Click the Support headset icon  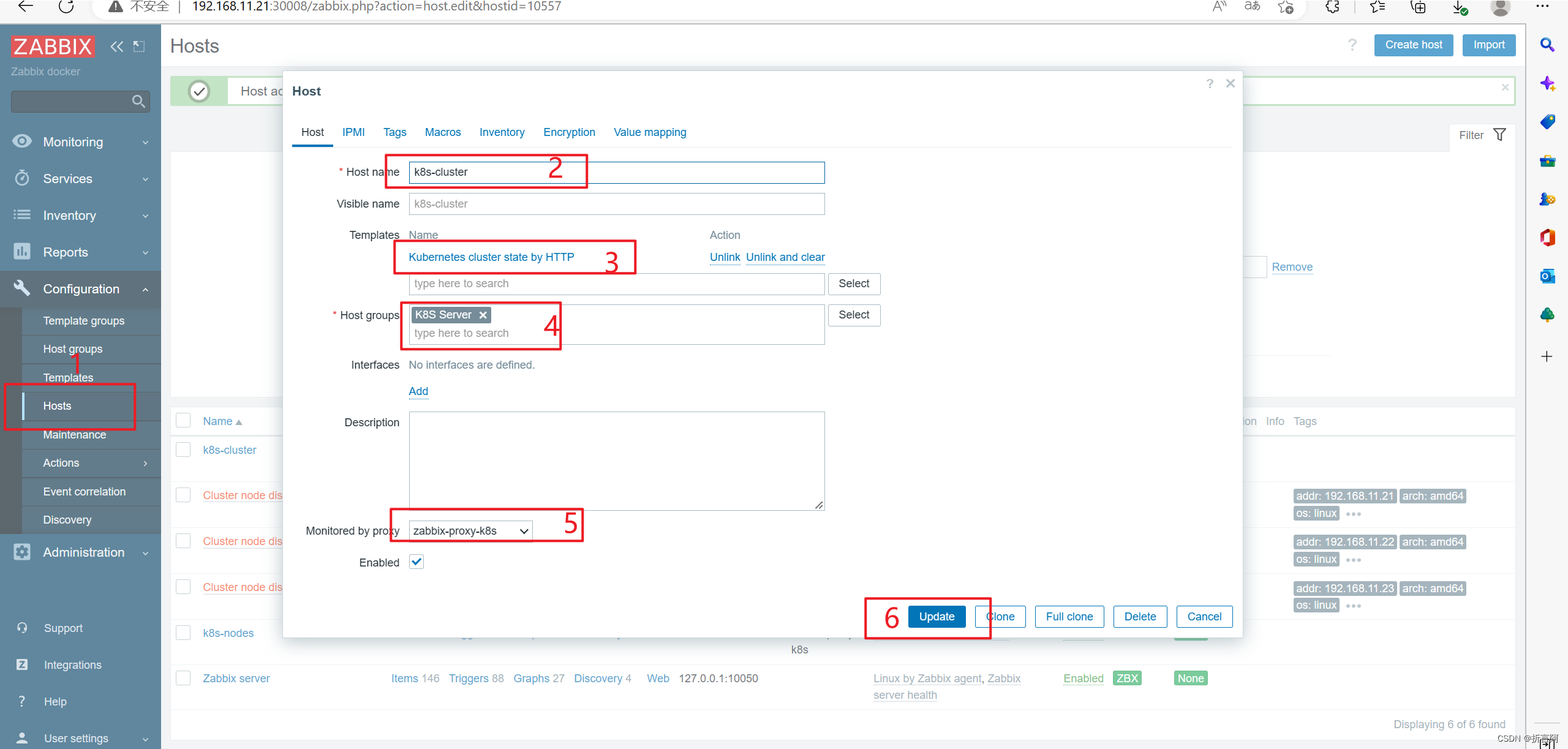(22, 628)
